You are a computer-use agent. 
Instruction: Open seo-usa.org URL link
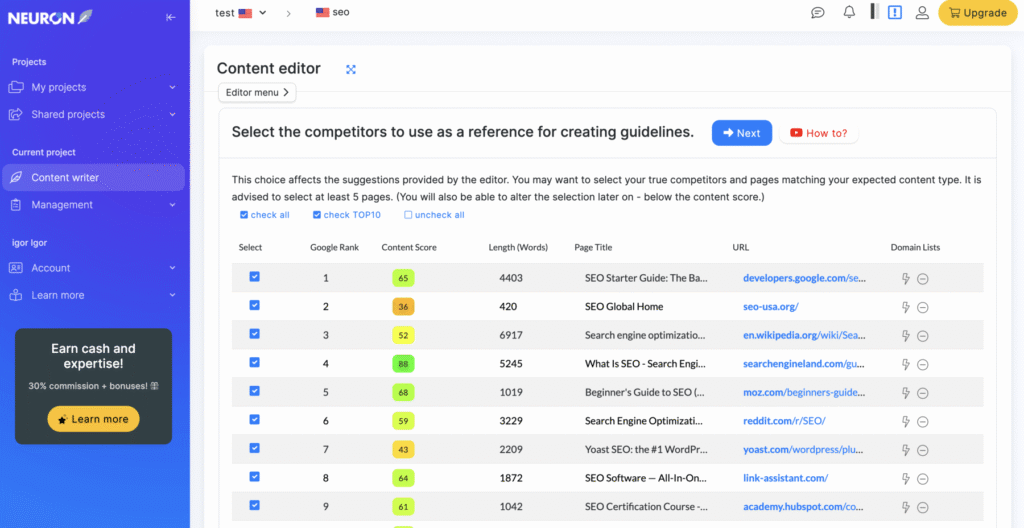coord(771,307)
